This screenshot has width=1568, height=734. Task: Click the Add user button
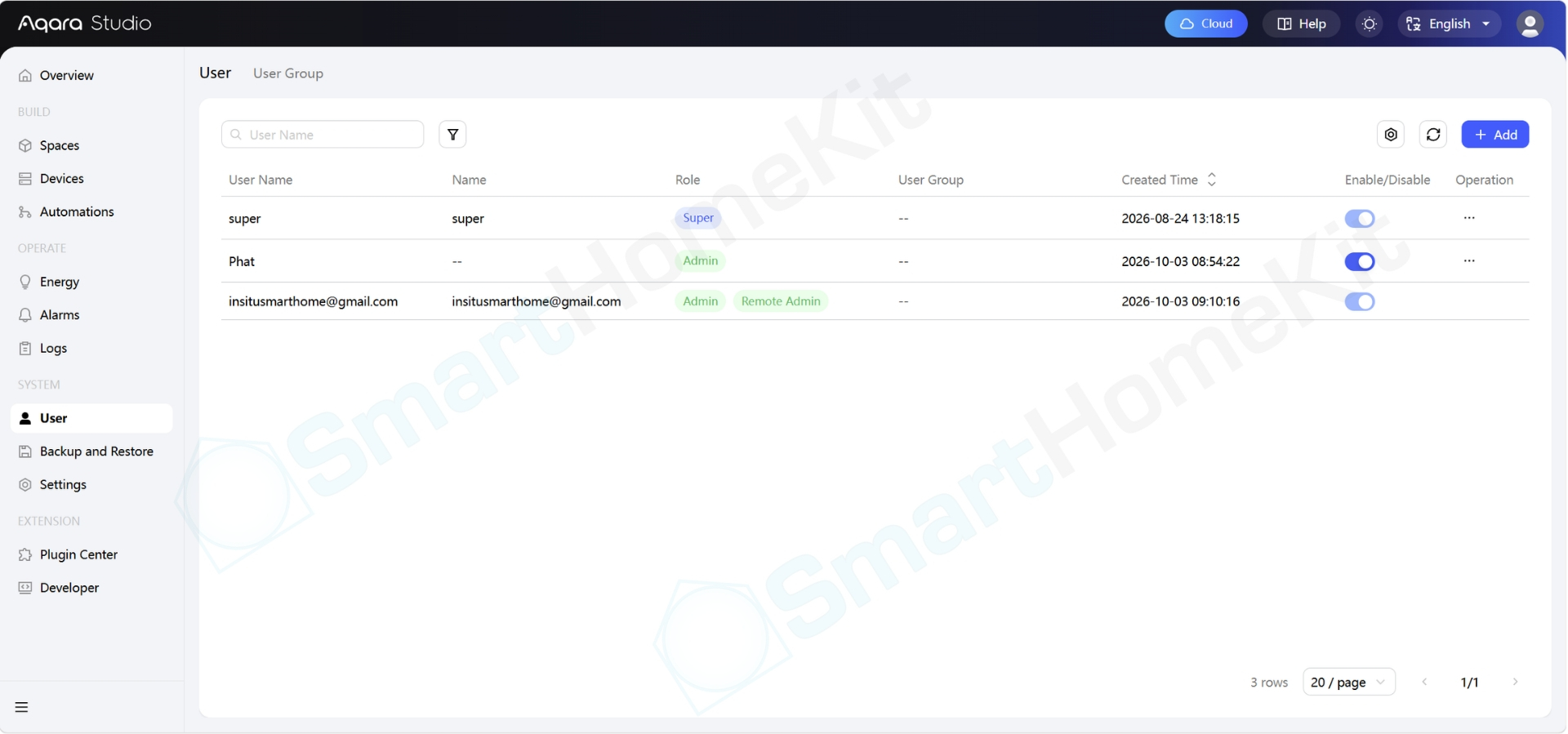[x=1494, y=135]
